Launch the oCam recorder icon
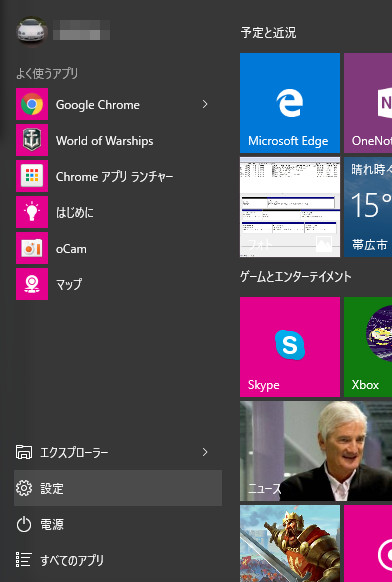 (32, 248)
